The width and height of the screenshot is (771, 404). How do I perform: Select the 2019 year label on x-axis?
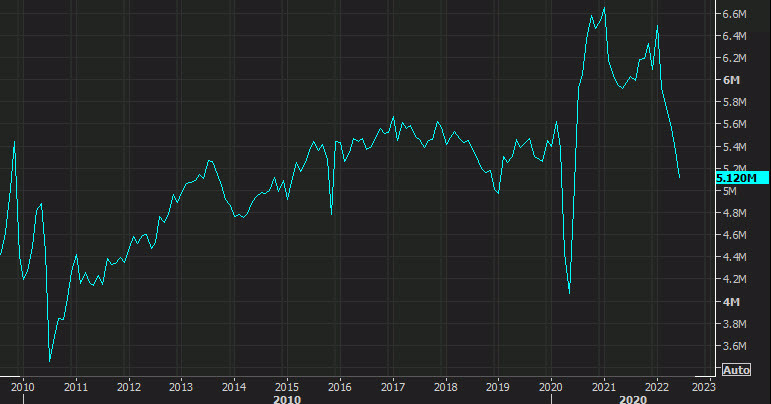pyautogui.click(x=498, y=386)
